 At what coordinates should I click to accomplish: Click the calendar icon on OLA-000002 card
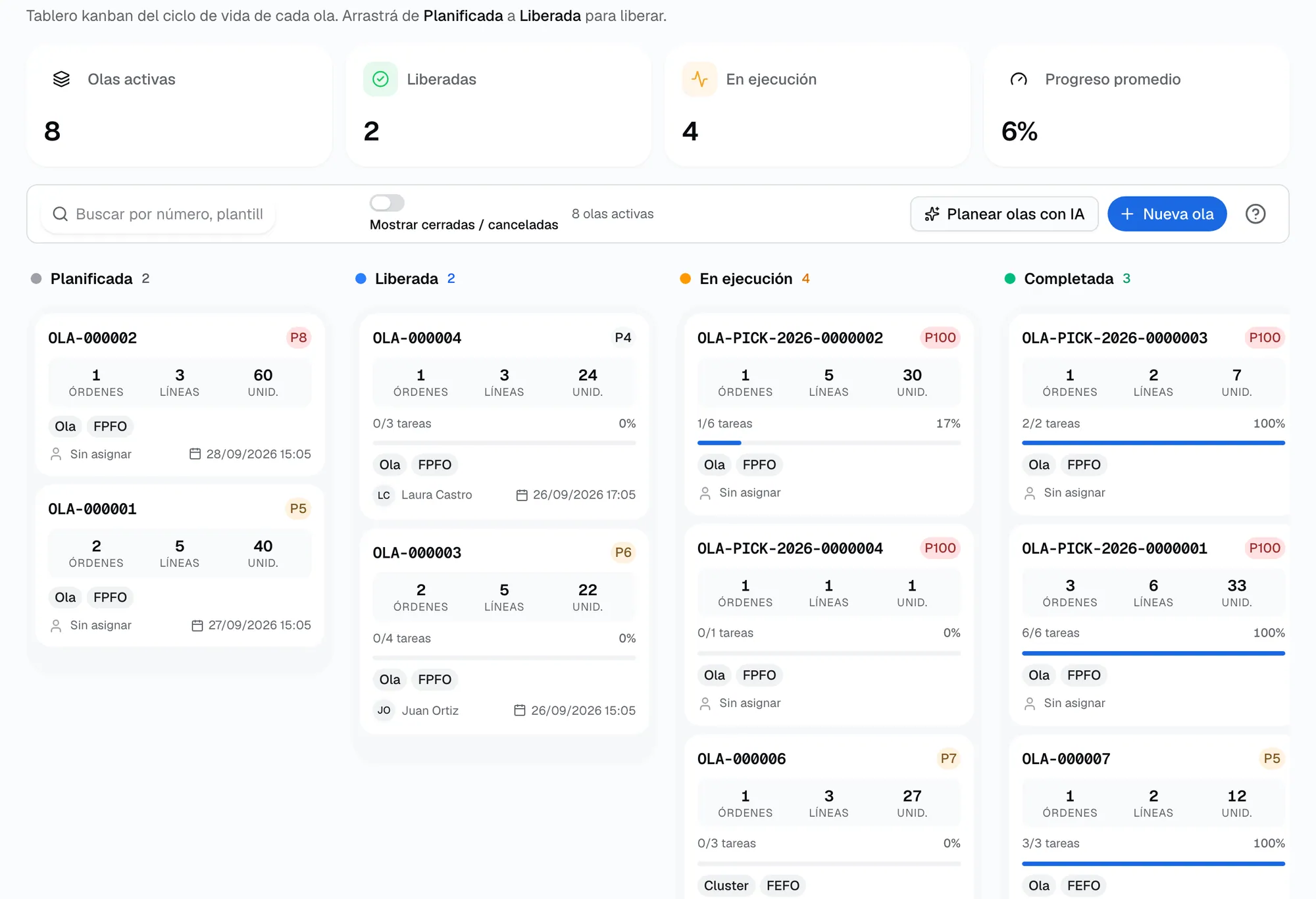tap(195, 454)
